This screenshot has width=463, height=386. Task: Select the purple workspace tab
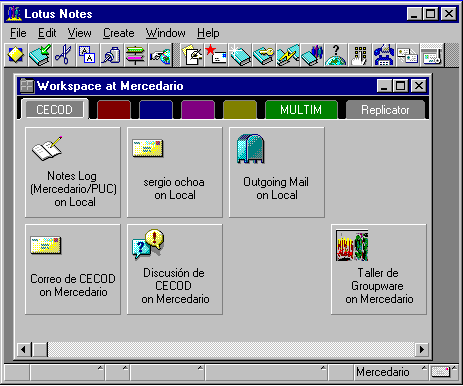click(198, 110)
